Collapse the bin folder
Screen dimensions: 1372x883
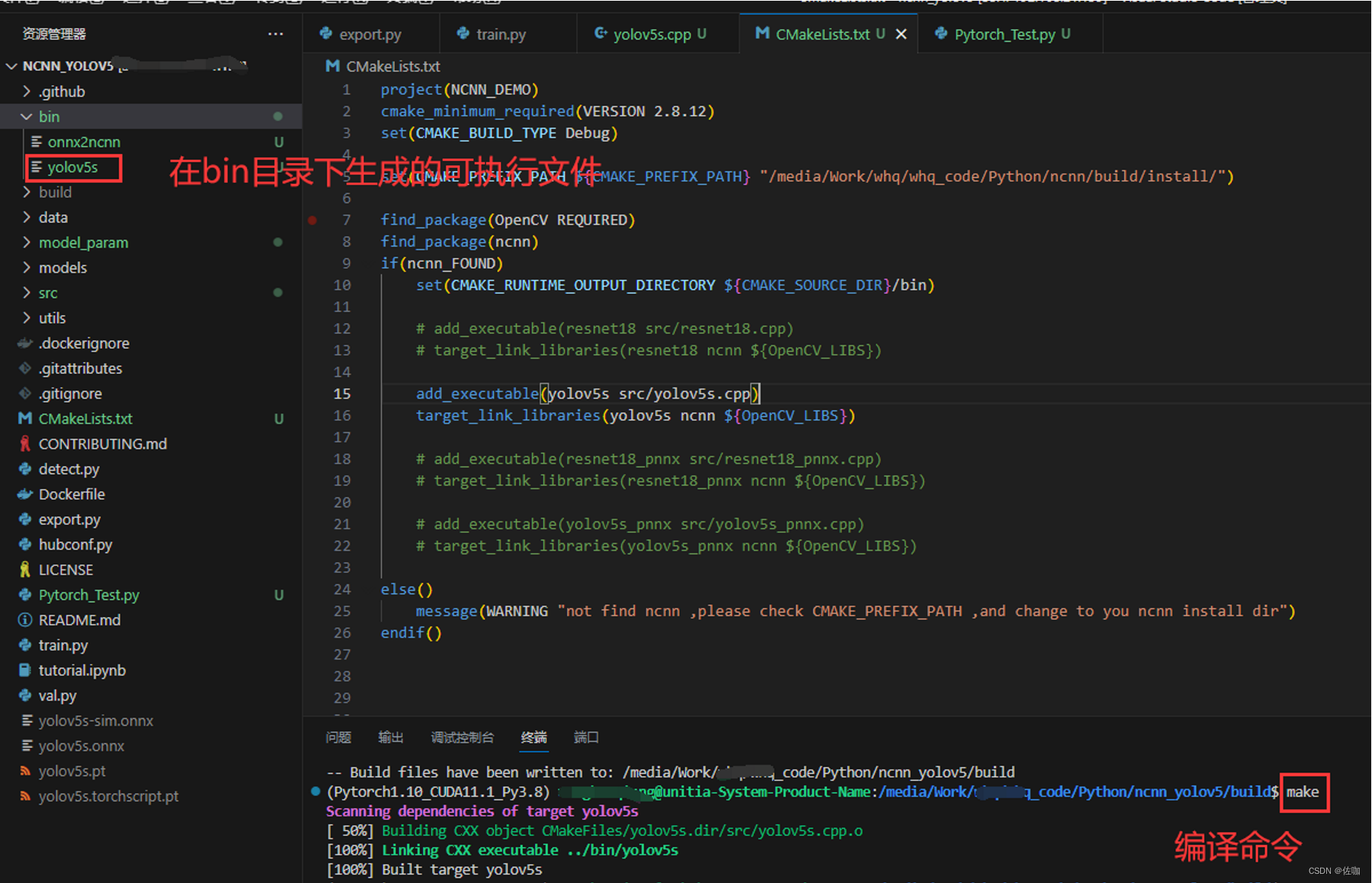tap(27, 117)
